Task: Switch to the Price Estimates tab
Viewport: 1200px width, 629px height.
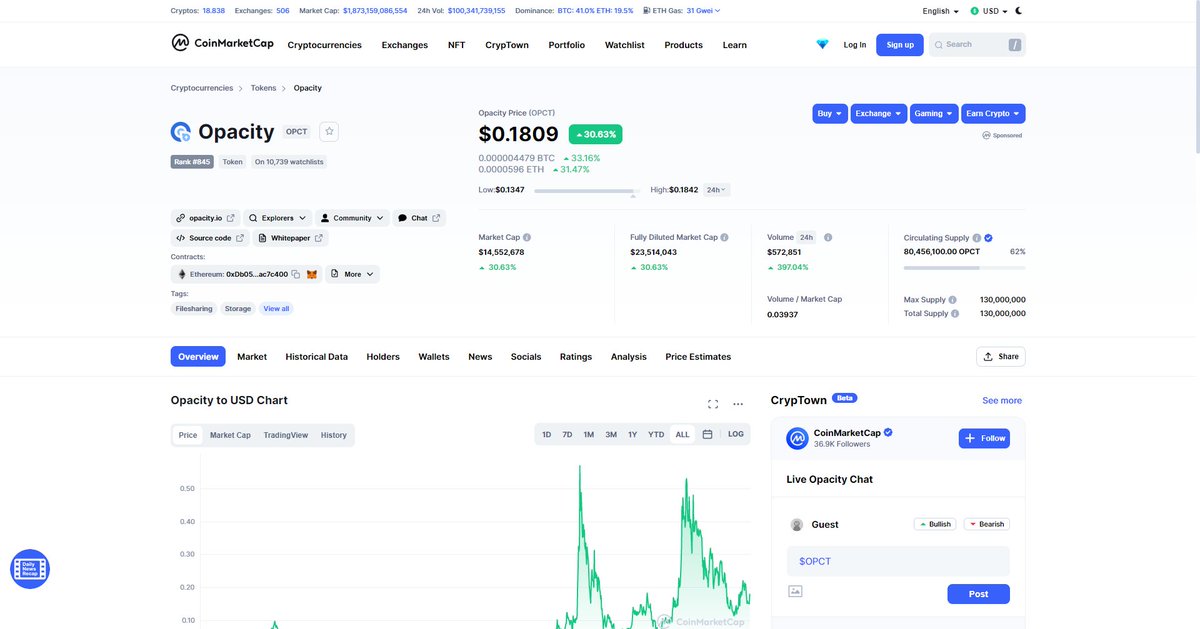Action: [x=698, y=357]
